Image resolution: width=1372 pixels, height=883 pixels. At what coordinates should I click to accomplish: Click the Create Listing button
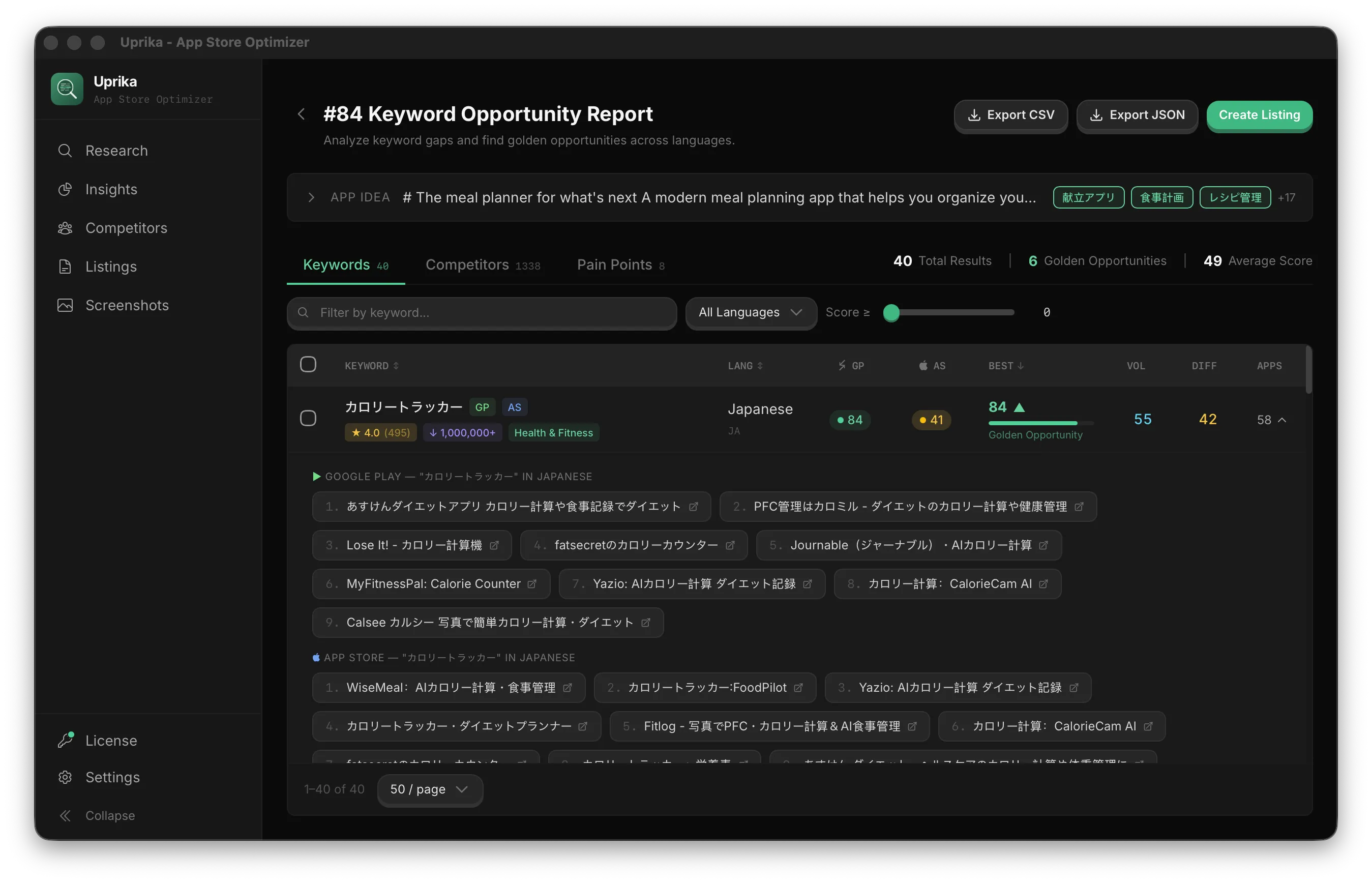pos(1259,115)
